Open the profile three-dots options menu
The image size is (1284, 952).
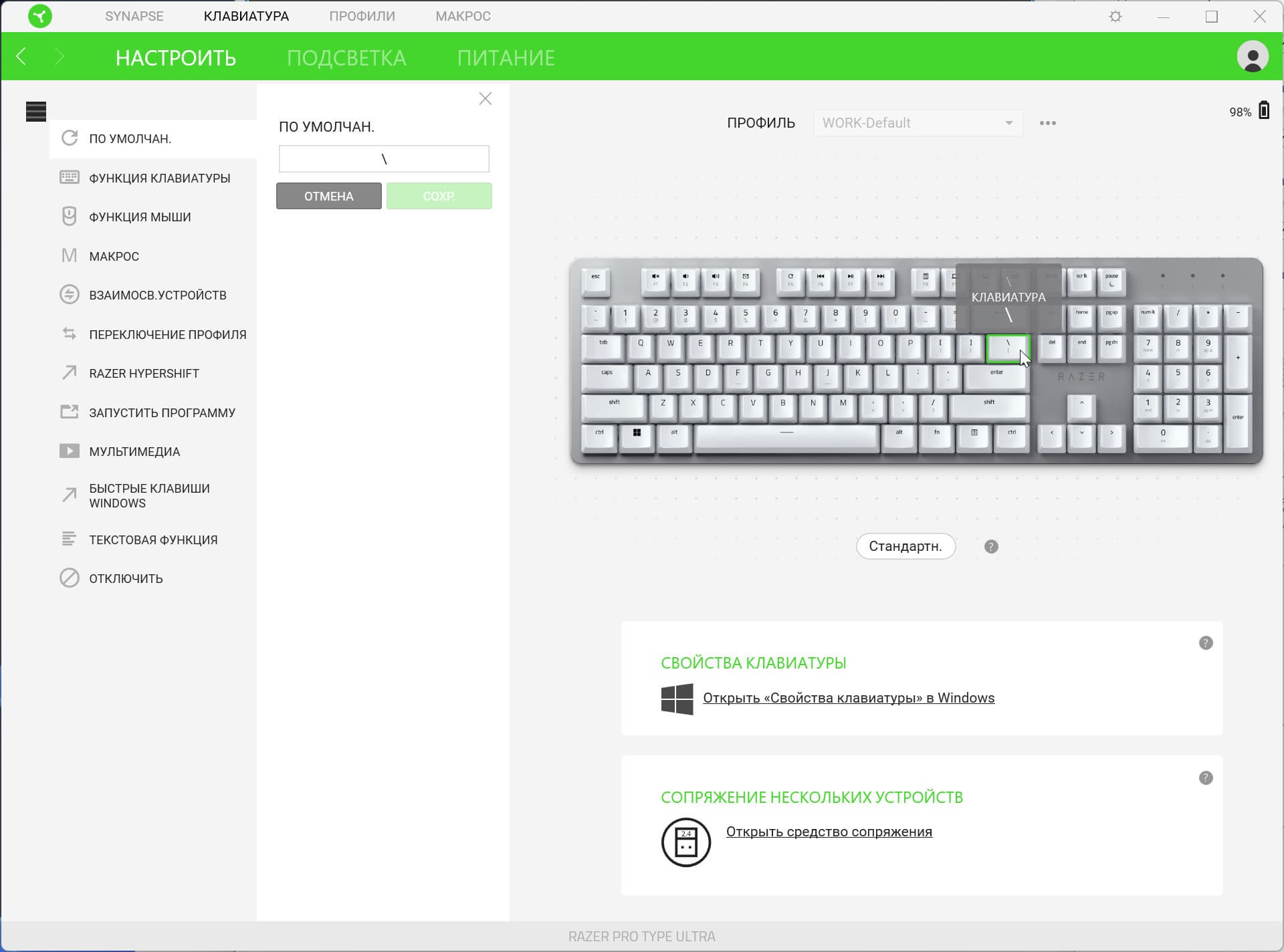(x=1047, y=123)
